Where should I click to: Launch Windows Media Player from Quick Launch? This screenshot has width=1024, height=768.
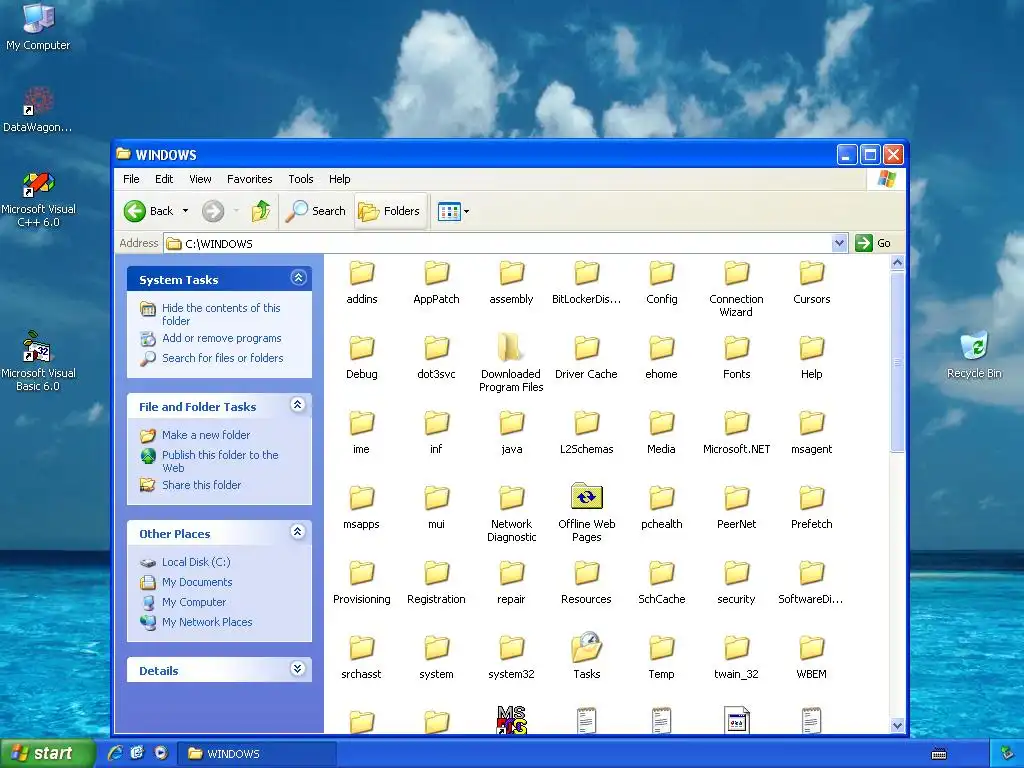(x=161, y=753)
